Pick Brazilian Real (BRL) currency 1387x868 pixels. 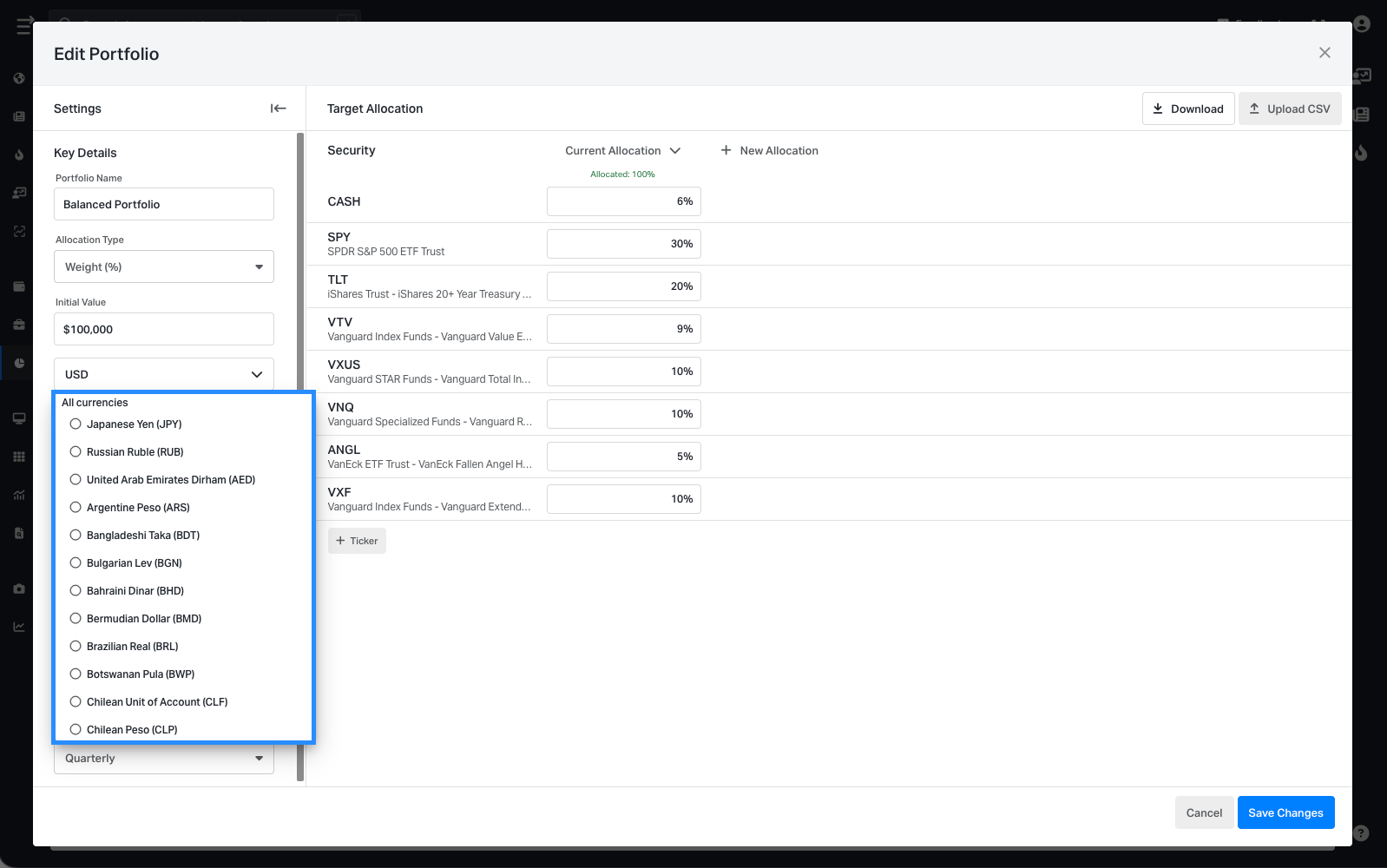[x=76, y=647]
